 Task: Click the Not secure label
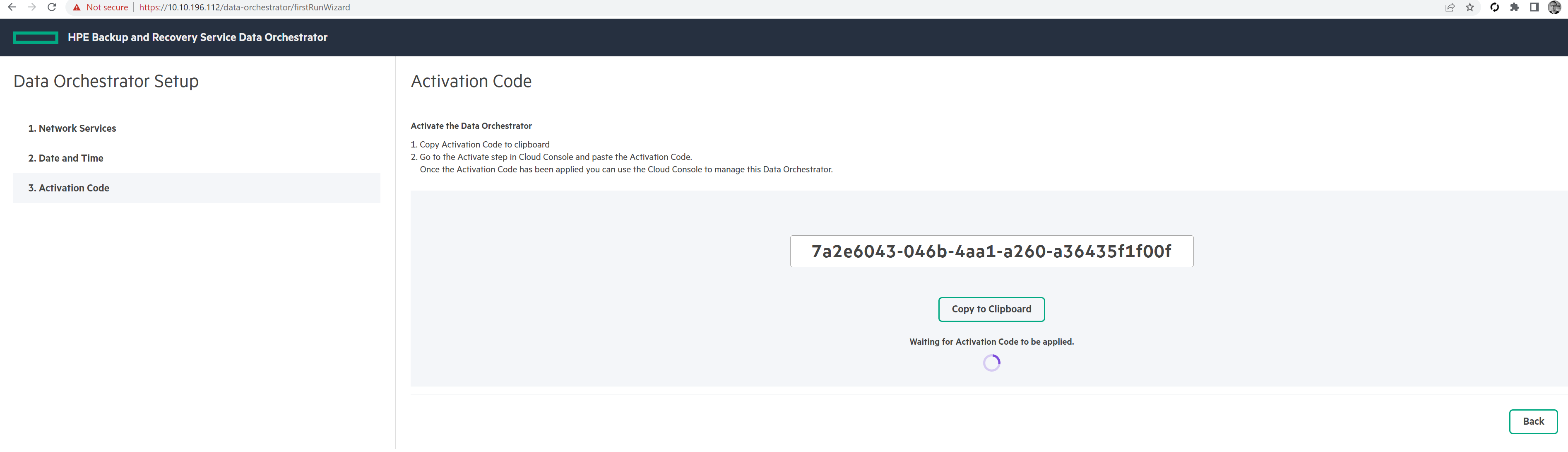point(107,7)
